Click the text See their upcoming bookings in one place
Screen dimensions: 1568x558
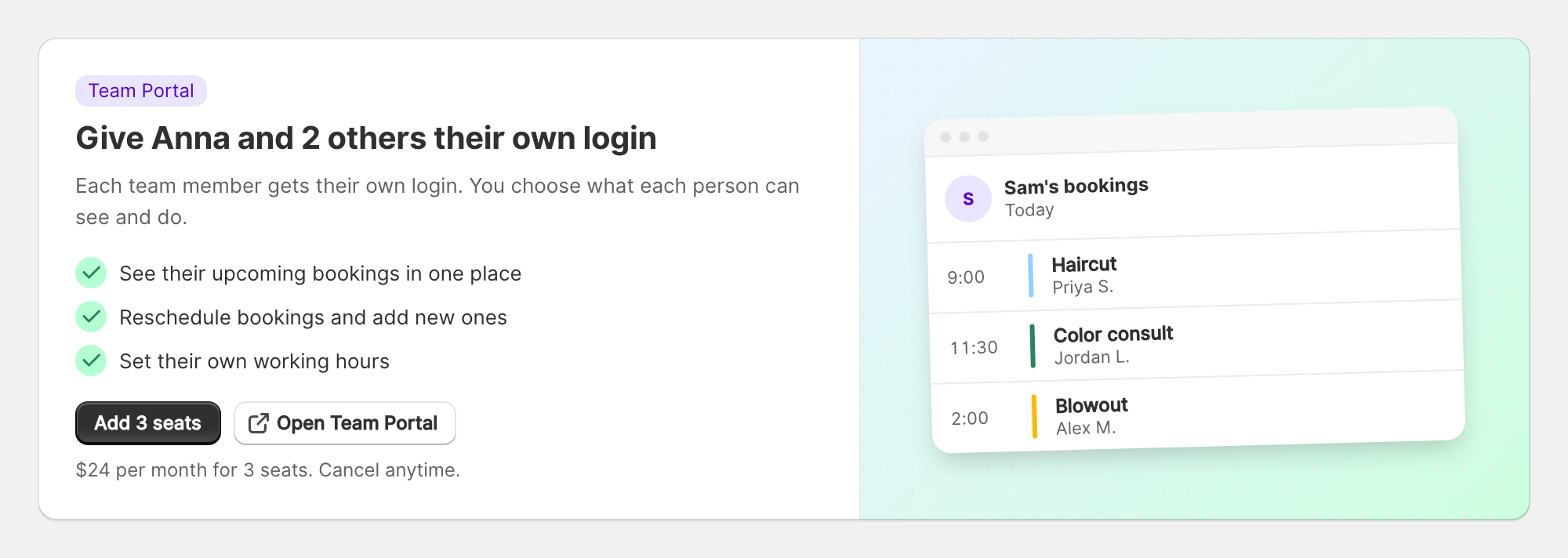(x=321, y=274)
